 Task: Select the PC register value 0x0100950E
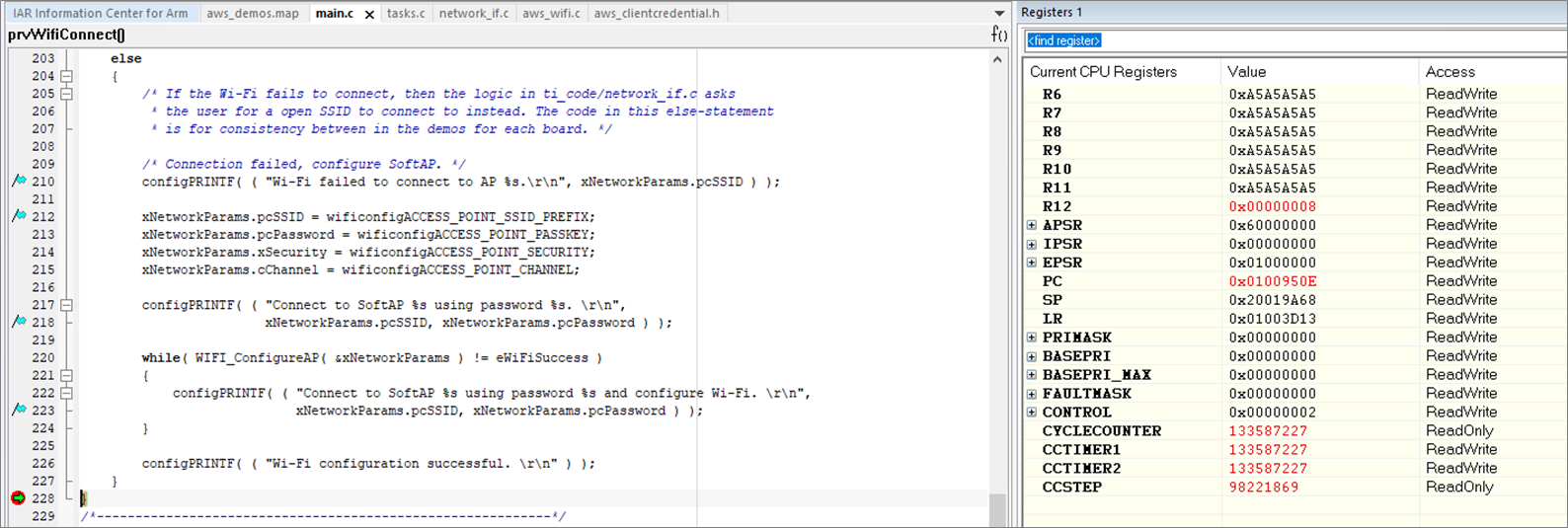(x=1272, y=281)
